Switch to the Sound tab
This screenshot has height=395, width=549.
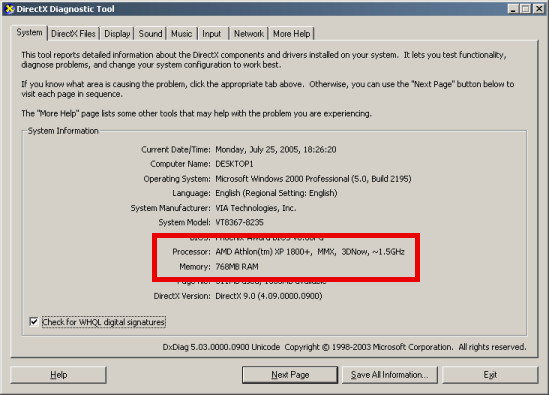coord(151,34)
